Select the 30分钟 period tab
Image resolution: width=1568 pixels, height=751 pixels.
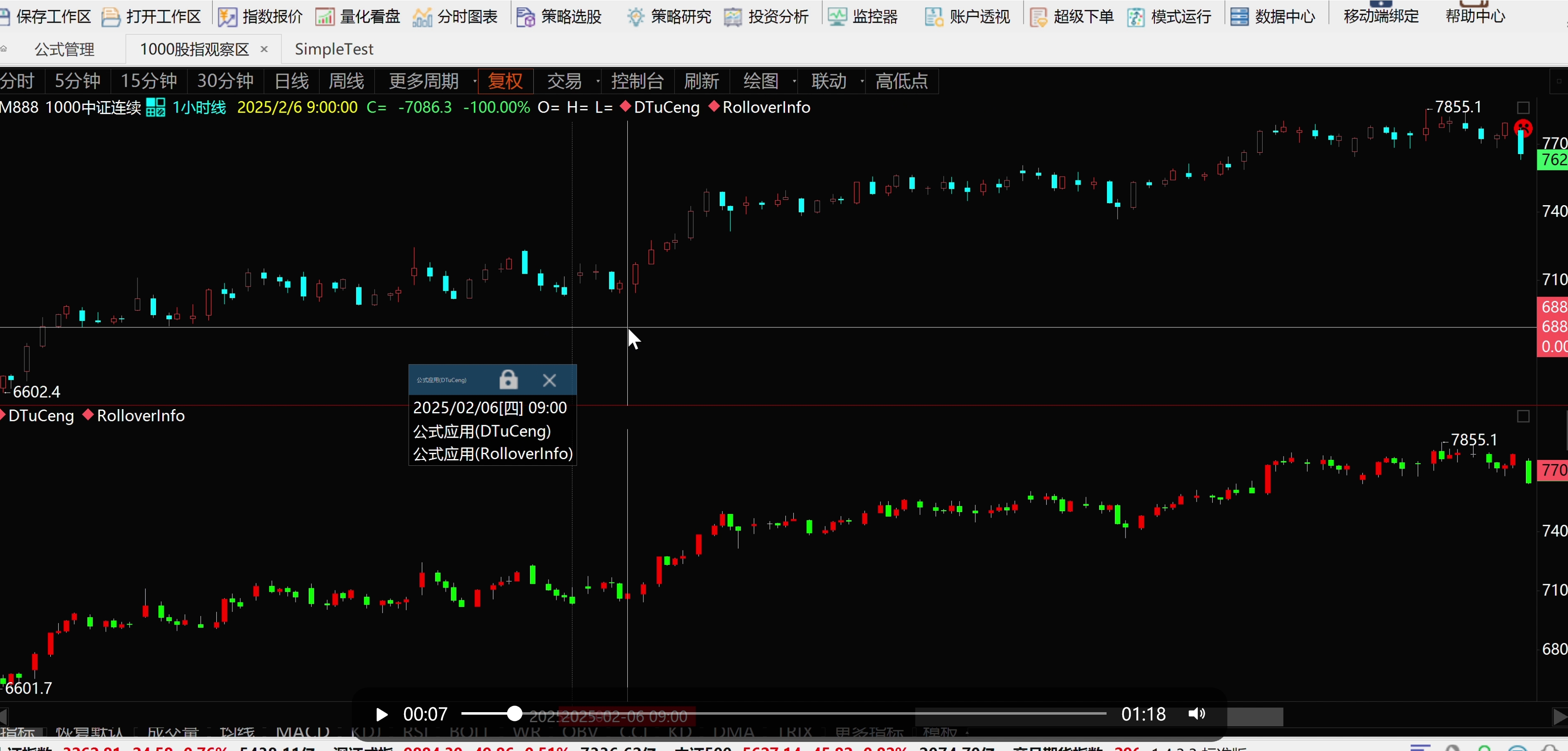pos(225,81)
